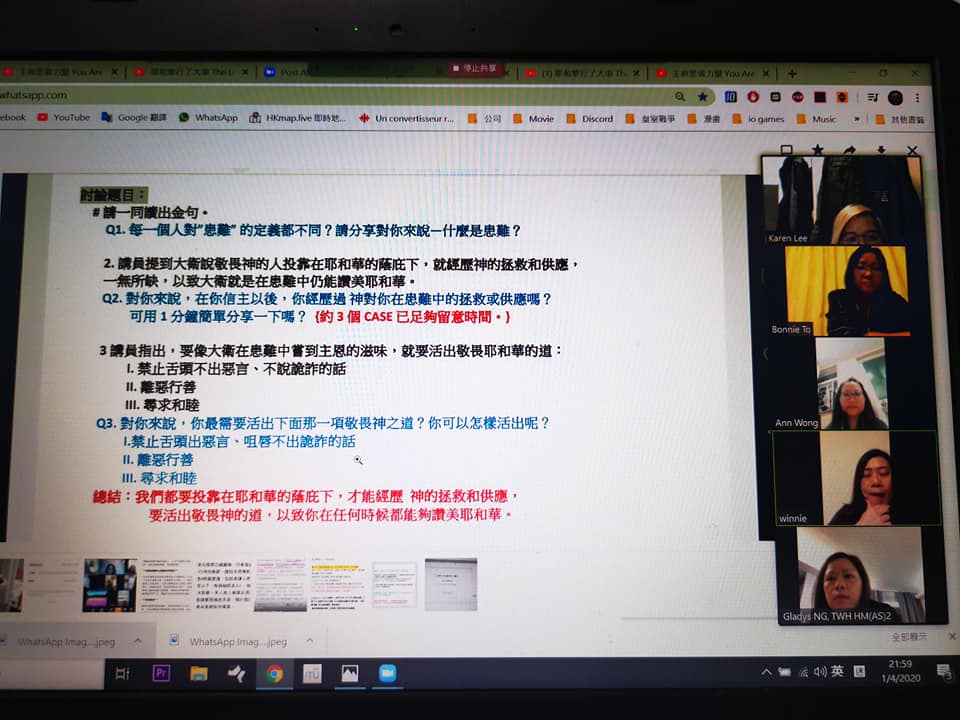Select Karen Lee's video tile
Viewport: 960px width, 720px height.
[x=842, y=201]
